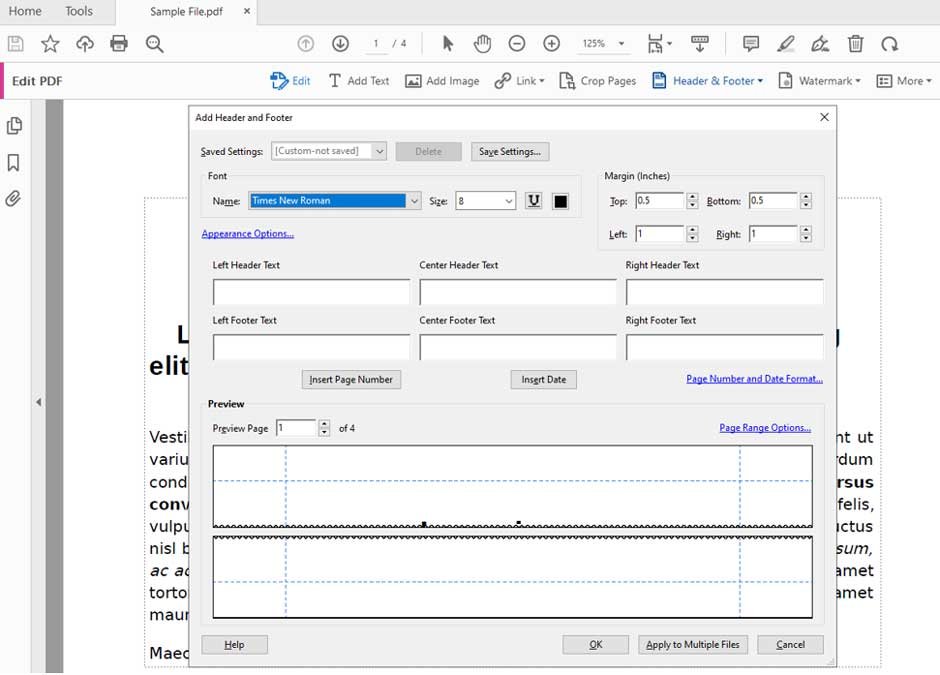This screenshot has height=675, width=940.
Task: Click the Preview Page stepper arrows
Action: [x=324, y=428]
